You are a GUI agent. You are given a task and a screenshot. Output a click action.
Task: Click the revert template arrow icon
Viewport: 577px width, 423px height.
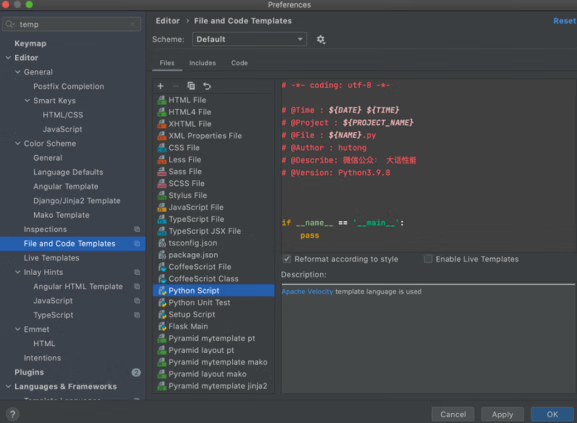pyautogui.click(x=207, y=86)
